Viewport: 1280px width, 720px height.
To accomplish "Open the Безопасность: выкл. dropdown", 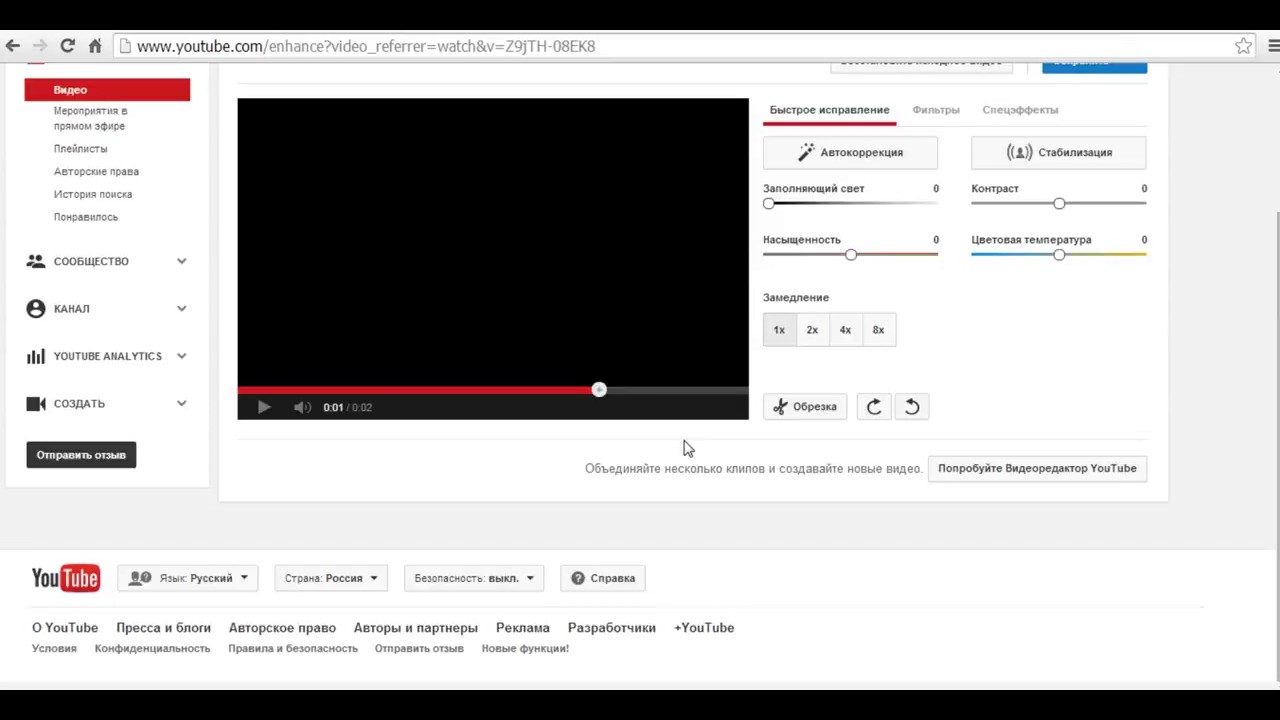I will 474,578.
